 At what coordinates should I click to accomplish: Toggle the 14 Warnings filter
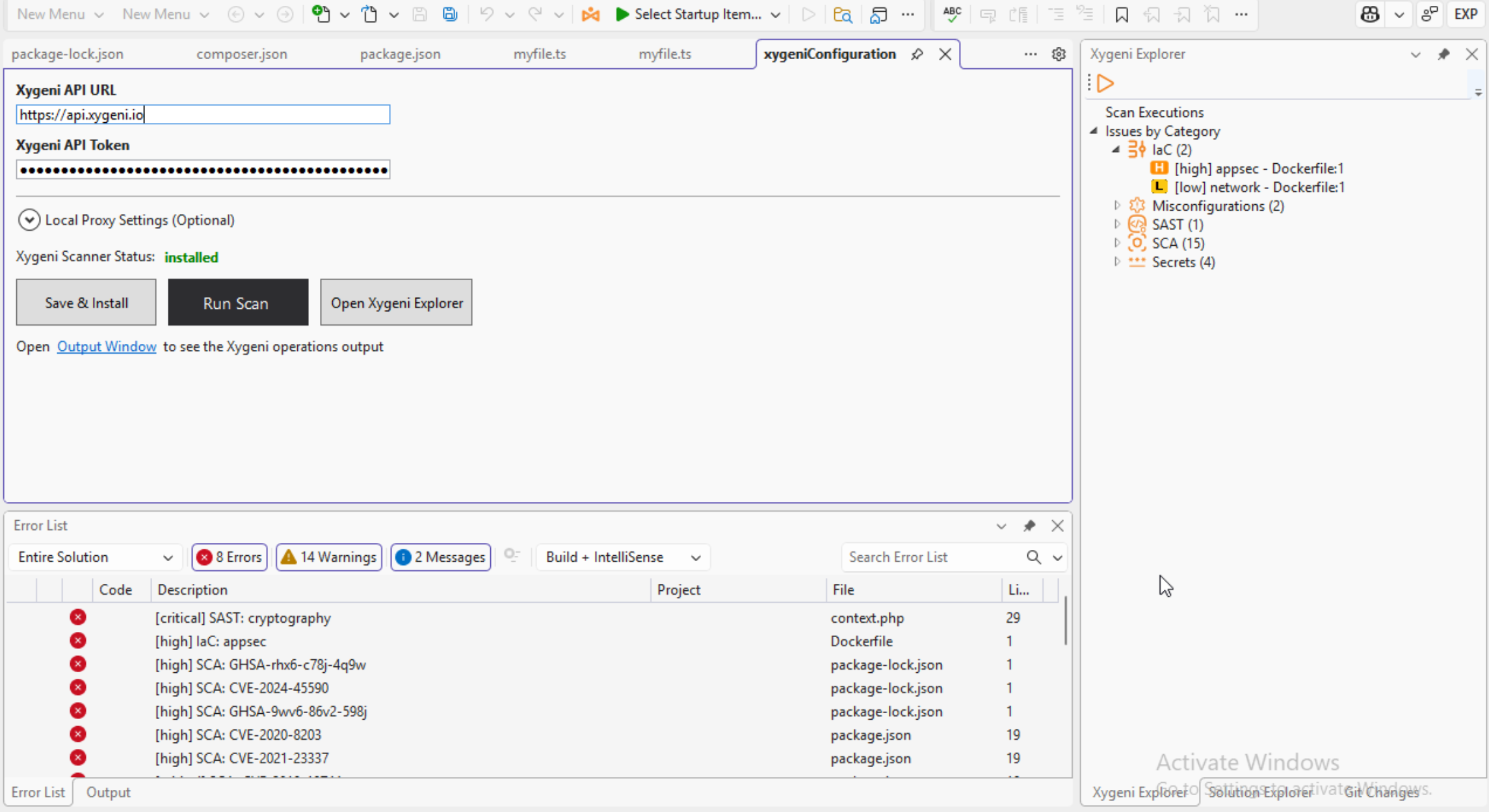pos(329,557)
